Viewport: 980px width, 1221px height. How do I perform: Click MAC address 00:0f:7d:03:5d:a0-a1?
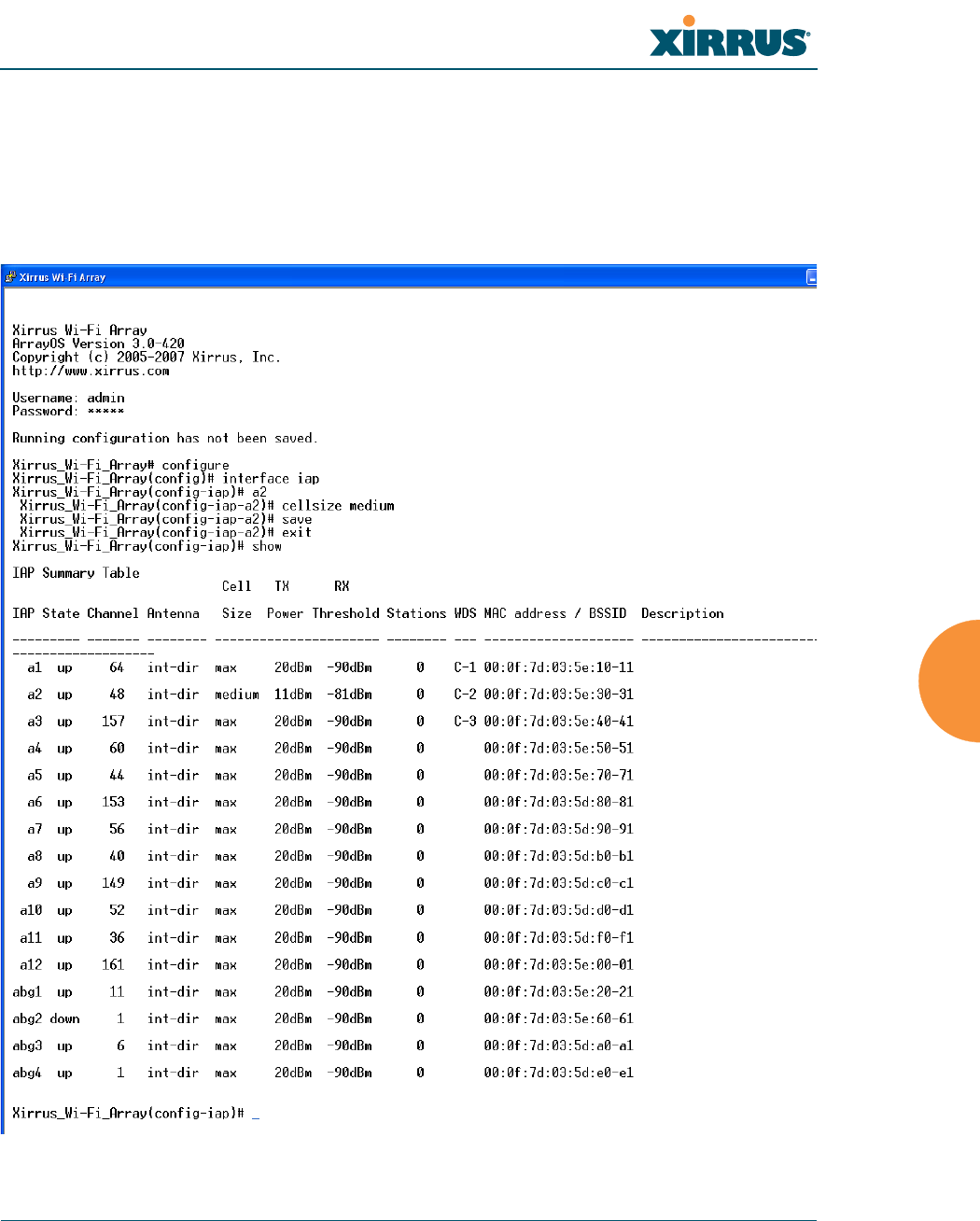point(559,1046)
